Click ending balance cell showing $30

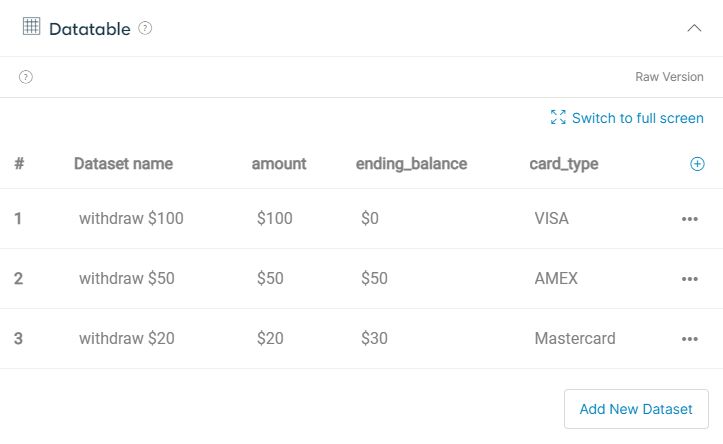coord(374,338)
